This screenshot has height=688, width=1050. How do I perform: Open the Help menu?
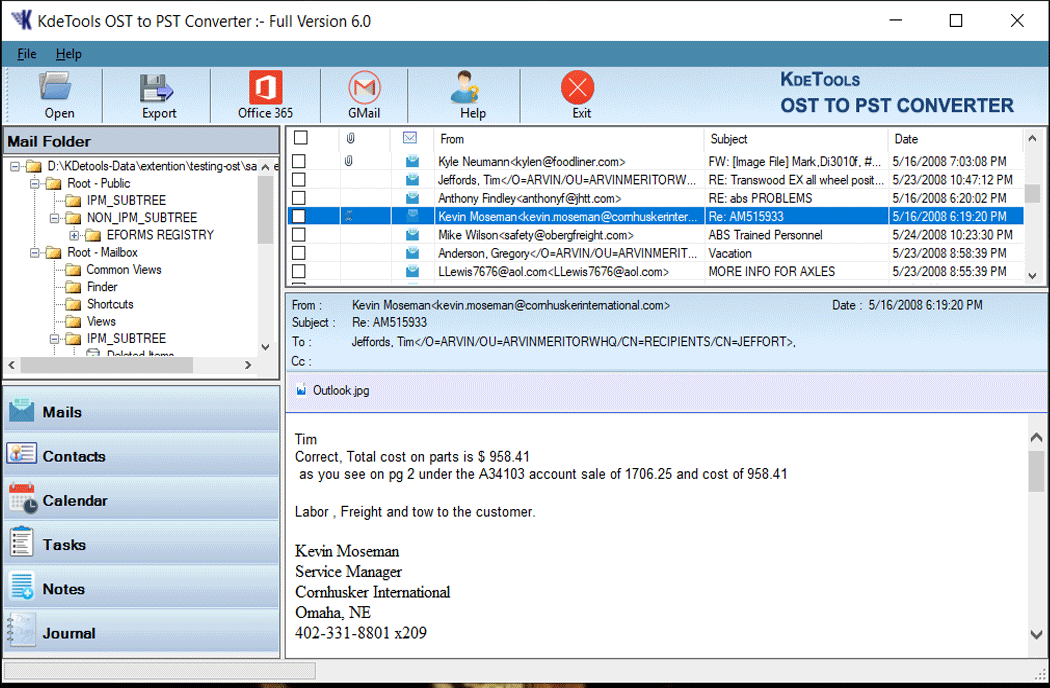pyautogui.click(x=68, y=54)
